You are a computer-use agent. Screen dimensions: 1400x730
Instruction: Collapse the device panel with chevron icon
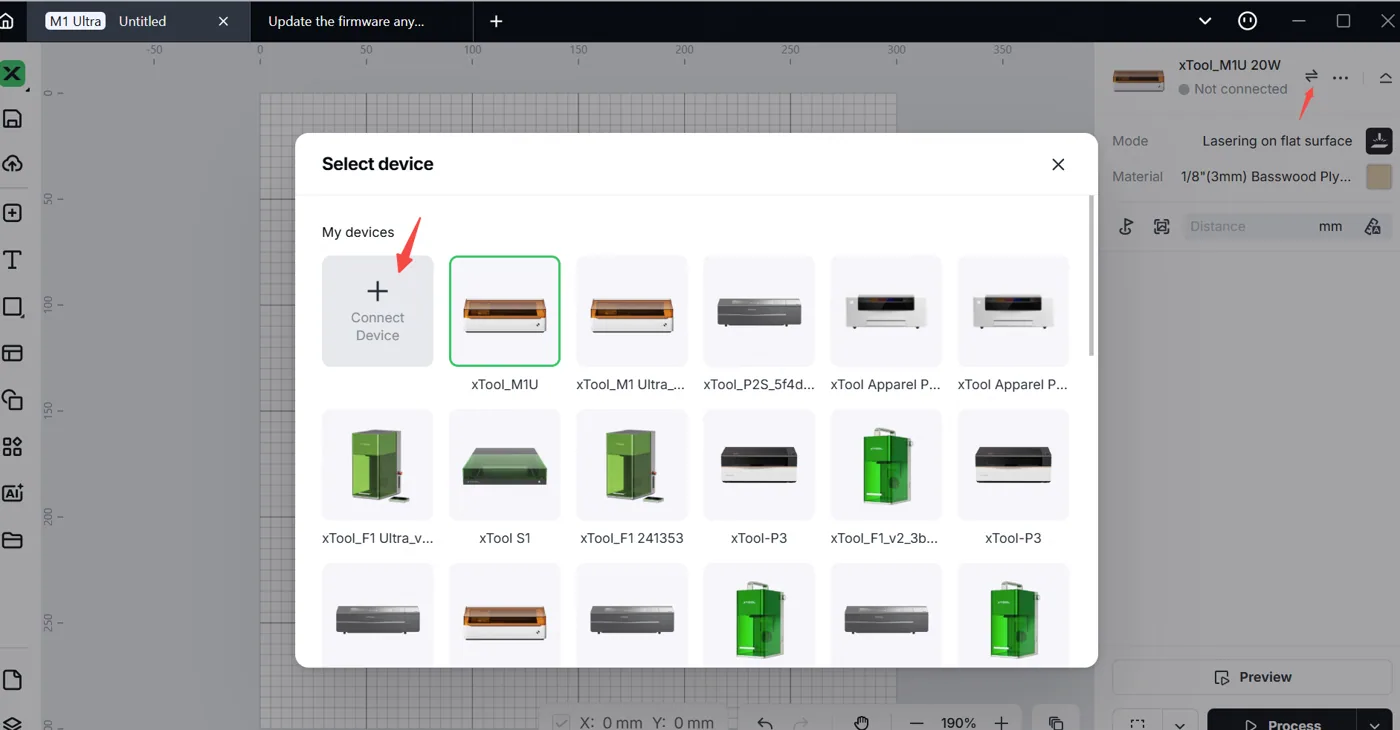1385,78
